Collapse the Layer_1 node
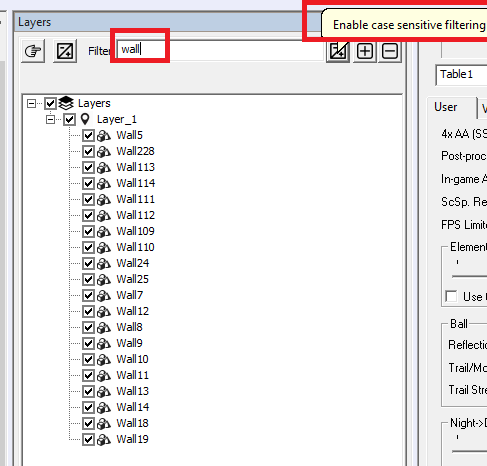The width and height of the screenshot is (487, 466). coord(50,119)
